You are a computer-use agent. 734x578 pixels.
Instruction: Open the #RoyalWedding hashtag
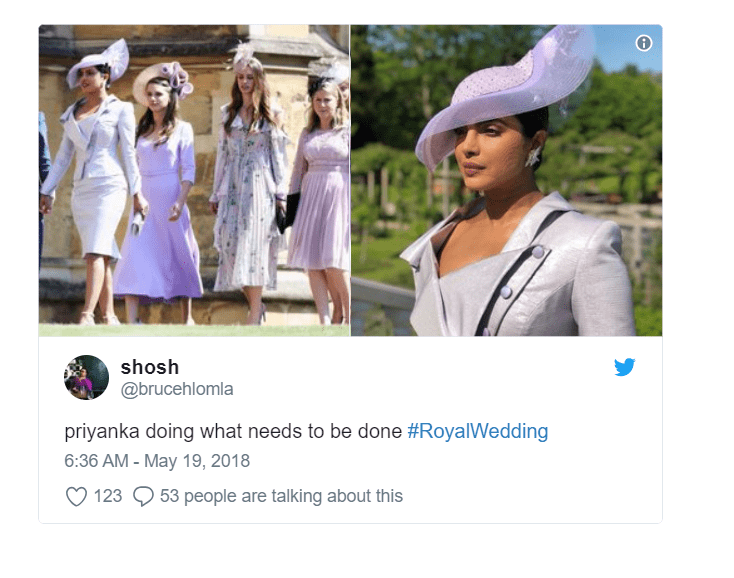click(478, 432)
